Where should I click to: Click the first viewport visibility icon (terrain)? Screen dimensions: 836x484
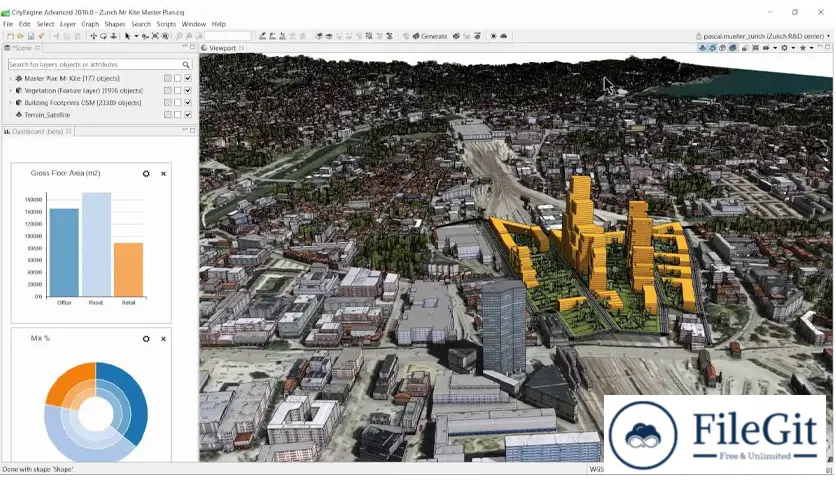tap(702, 48)
